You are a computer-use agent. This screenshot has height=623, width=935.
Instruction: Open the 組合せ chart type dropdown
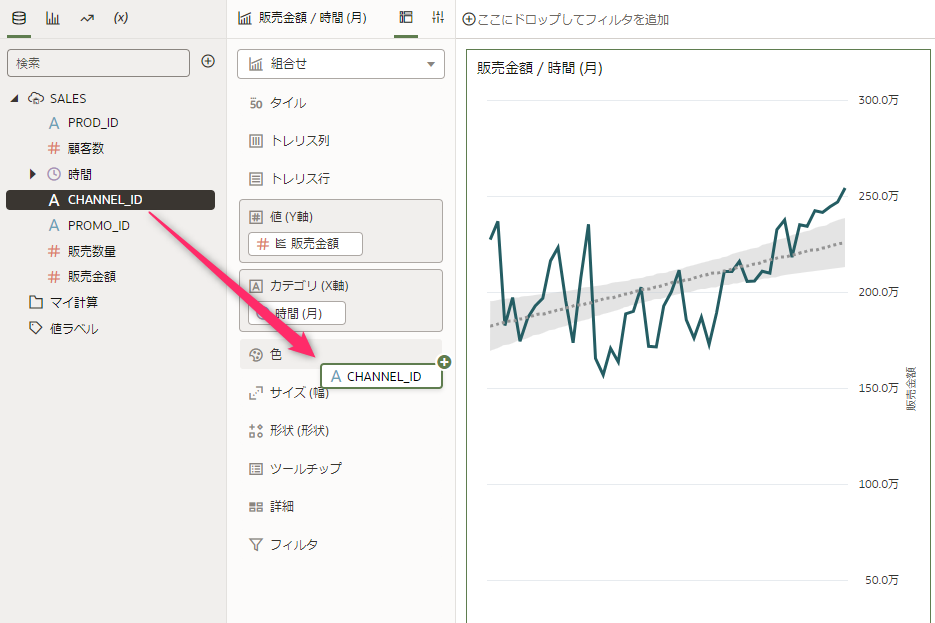[341, 64]
